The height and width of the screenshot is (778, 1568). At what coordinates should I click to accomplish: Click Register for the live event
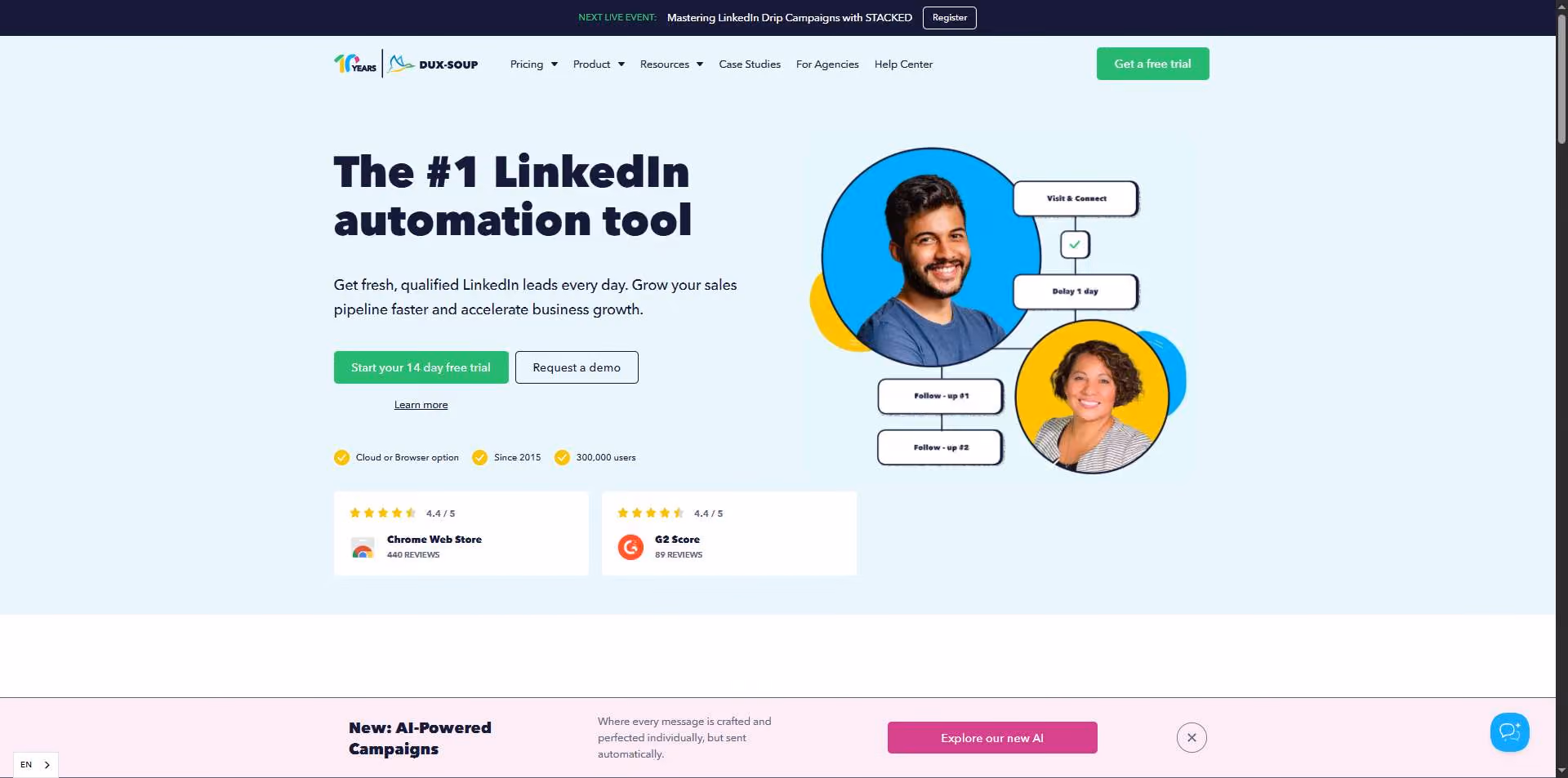click(x=949, y=17)
